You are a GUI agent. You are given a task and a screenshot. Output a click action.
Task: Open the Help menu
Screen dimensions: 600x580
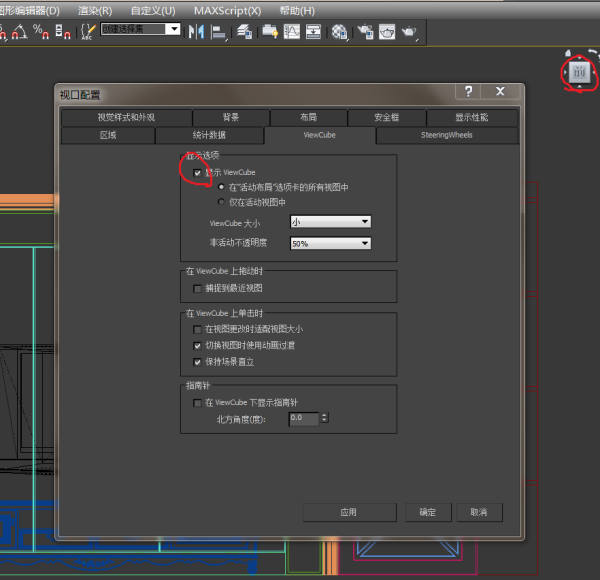(x=297, y=11)
